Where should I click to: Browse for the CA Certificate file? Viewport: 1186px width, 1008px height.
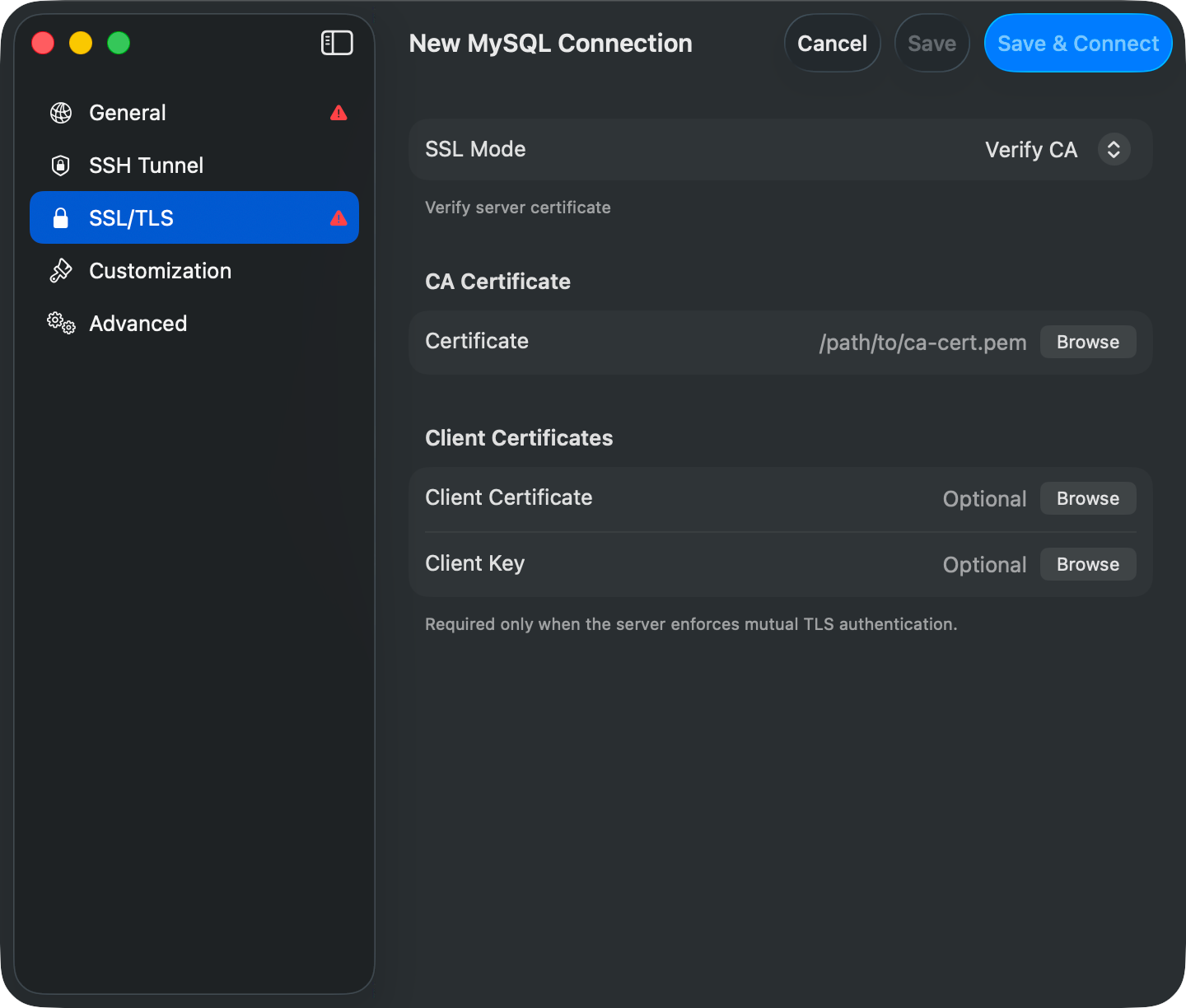[1088, 342]
